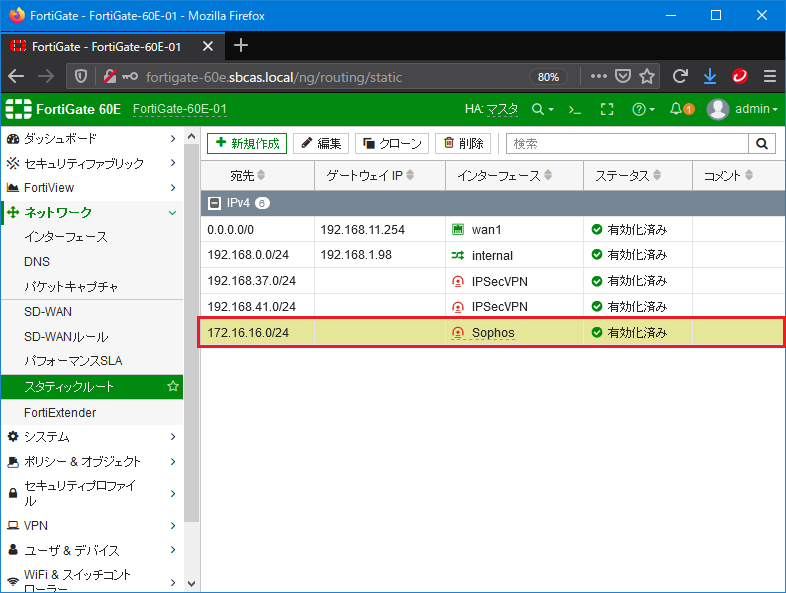Expand ユーザ & デバイス menu

92,550
